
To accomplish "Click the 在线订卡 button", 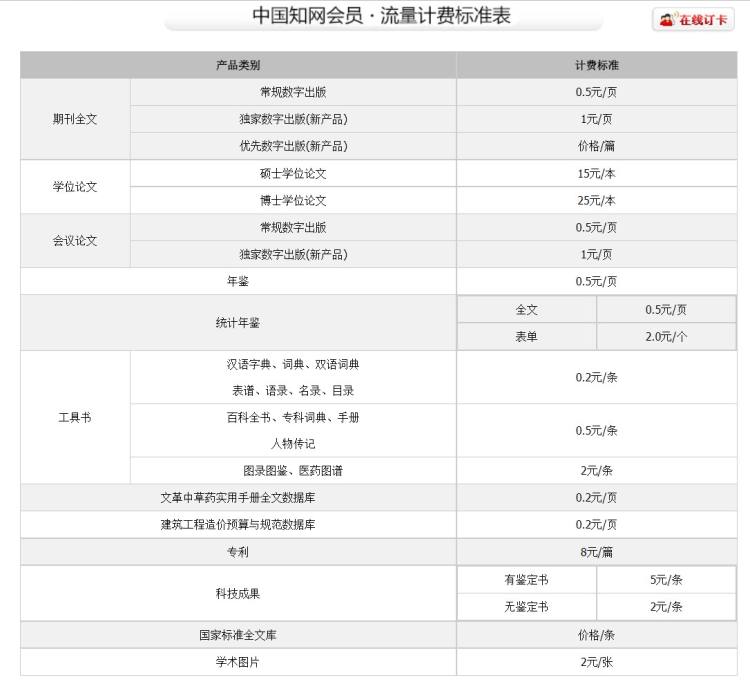I will (x=693, y=20).
